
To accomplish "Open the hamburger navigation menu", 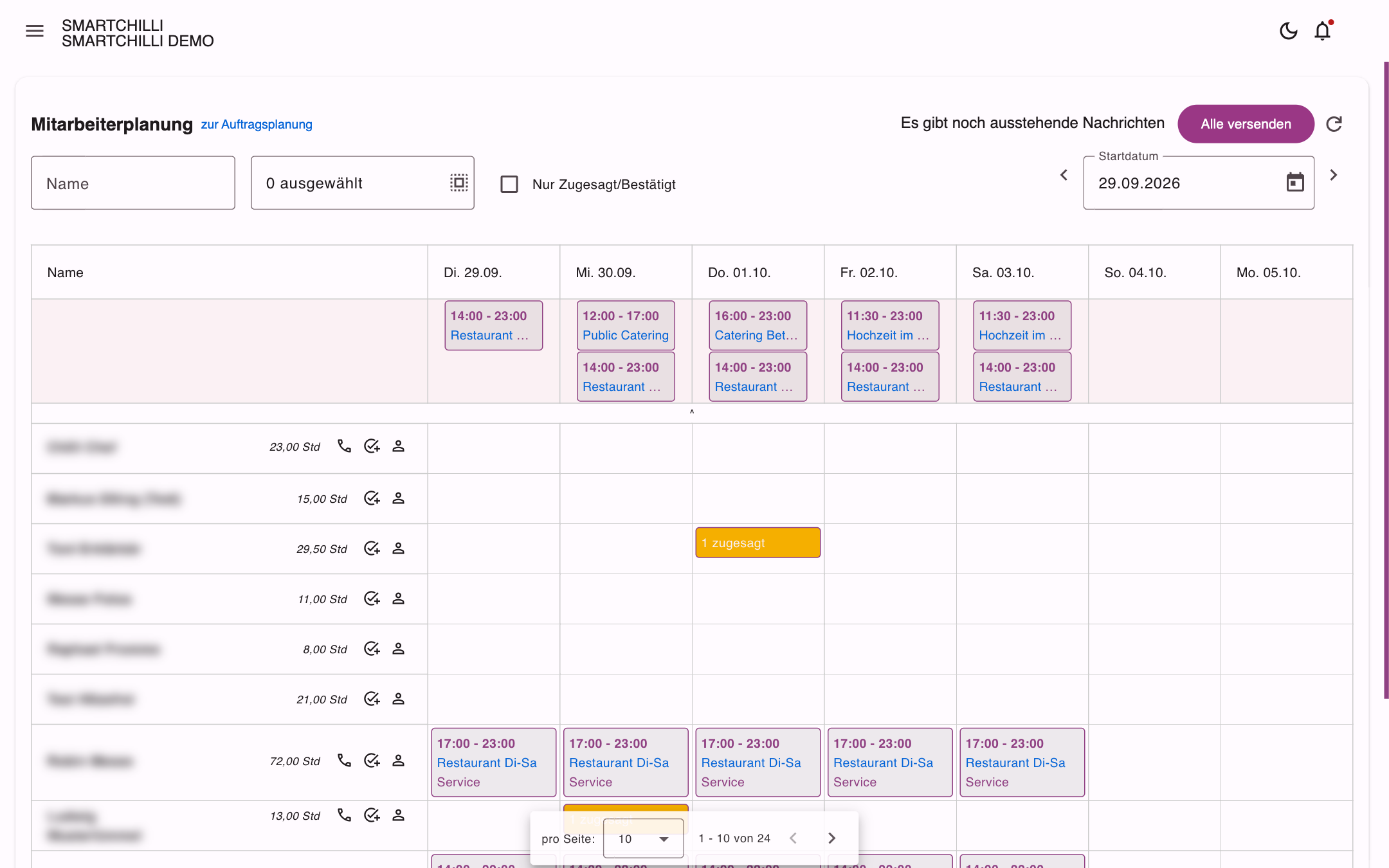I will click(35, 31).
